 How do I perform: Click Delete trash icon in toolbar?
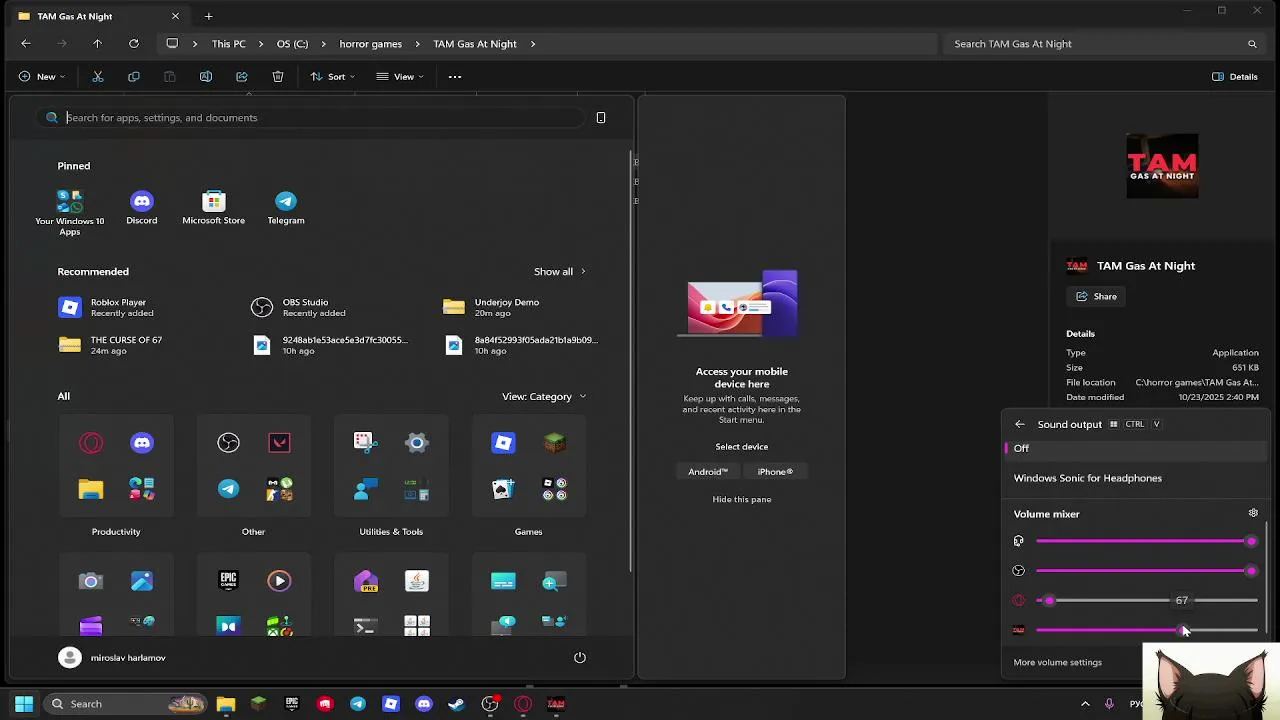point(278,77)
